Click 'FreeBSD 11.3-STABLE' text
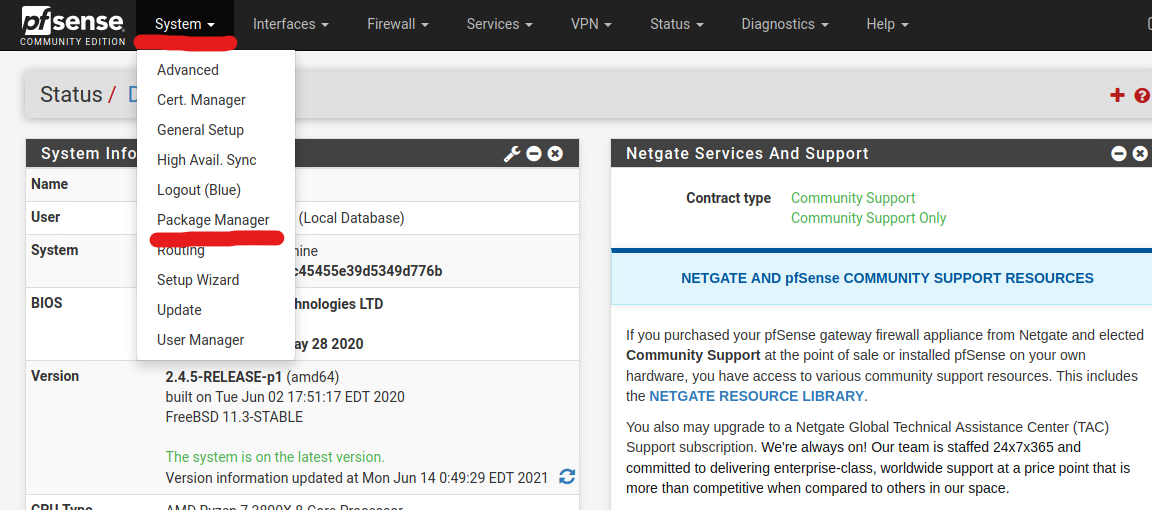The image size is (1152, 510). (234, 417)
